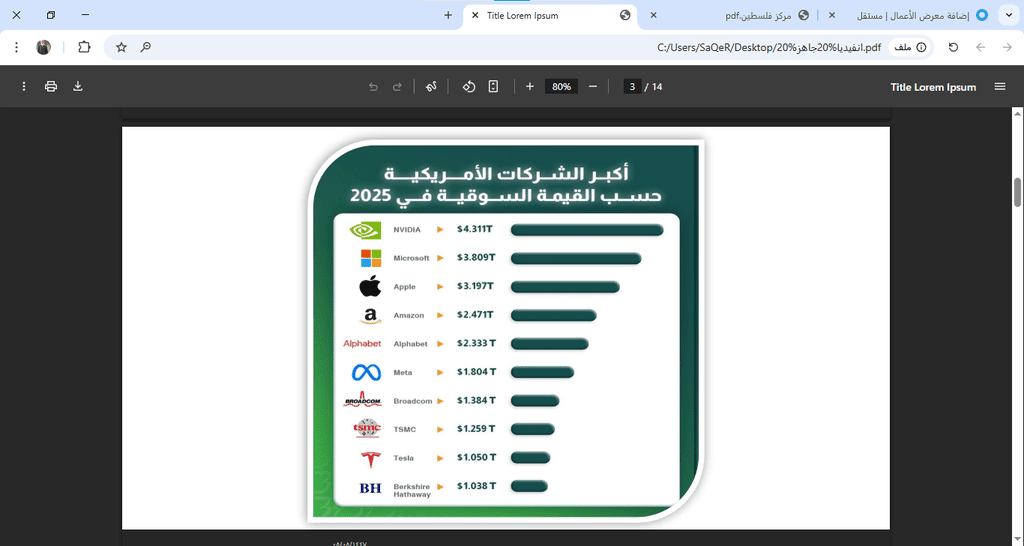Rotate the page counterclockwise
The height and width of the screenshot is (546, 1024).
click(469, 86)
